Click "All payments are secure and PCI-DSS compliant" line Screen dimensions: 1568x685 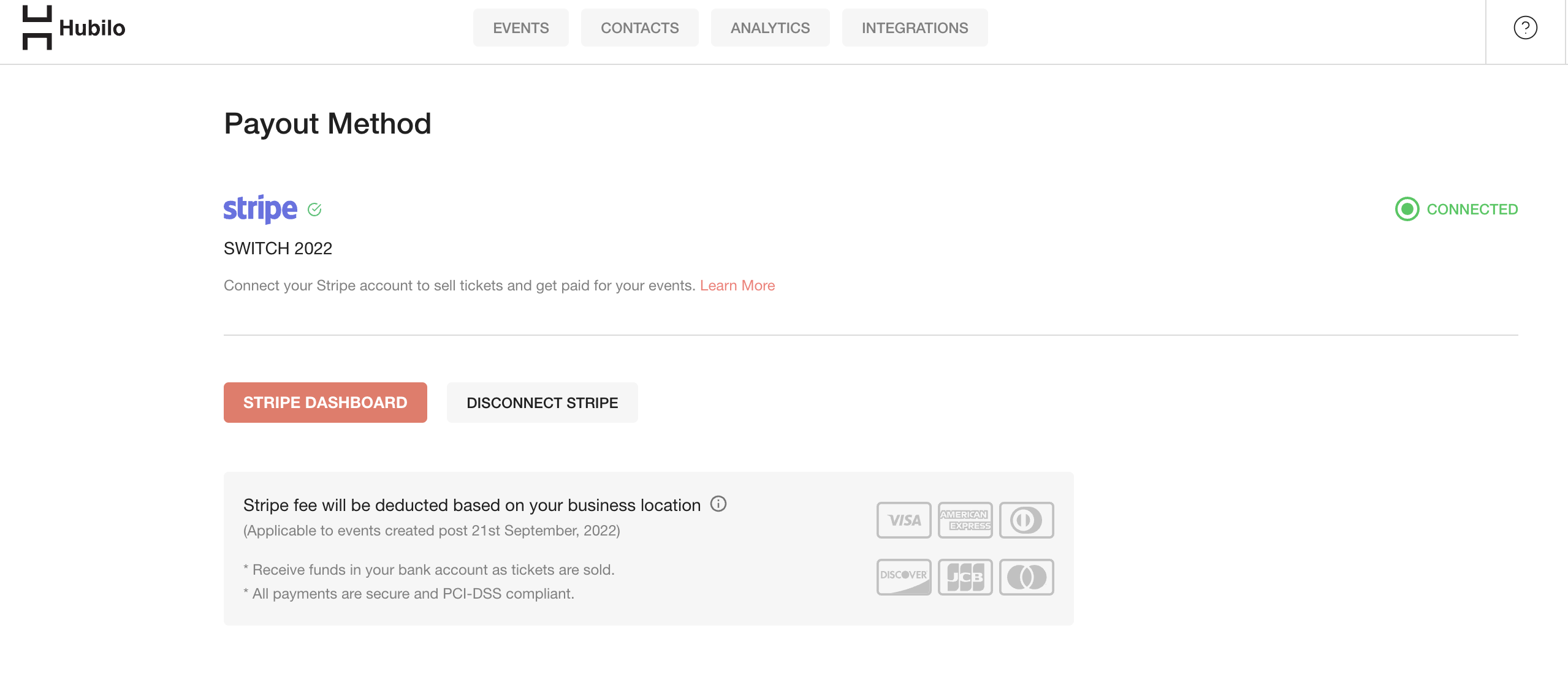point(409,594)
